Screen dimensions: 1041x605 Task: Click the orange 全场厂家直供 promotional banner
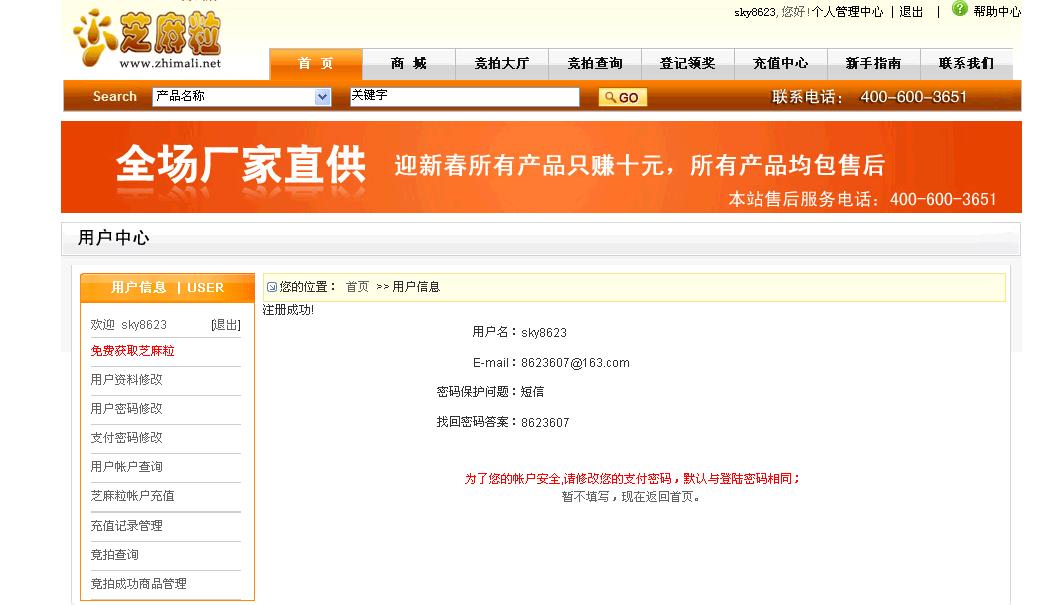point(541,167)
